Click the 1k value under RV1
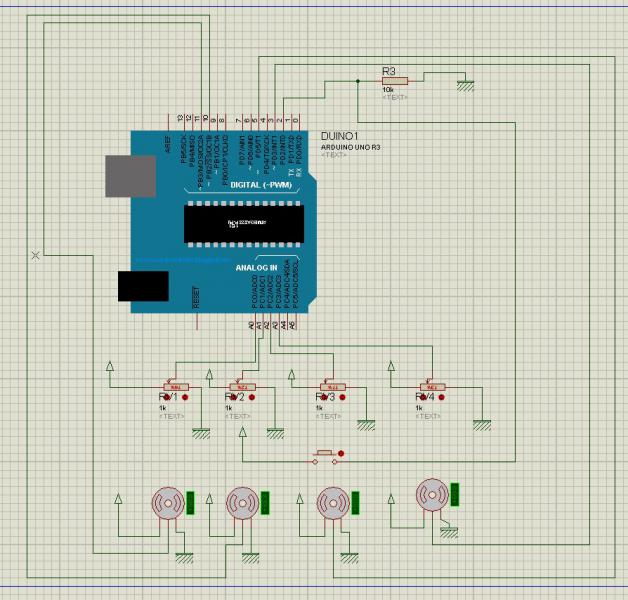 click(x=163, y=408)
